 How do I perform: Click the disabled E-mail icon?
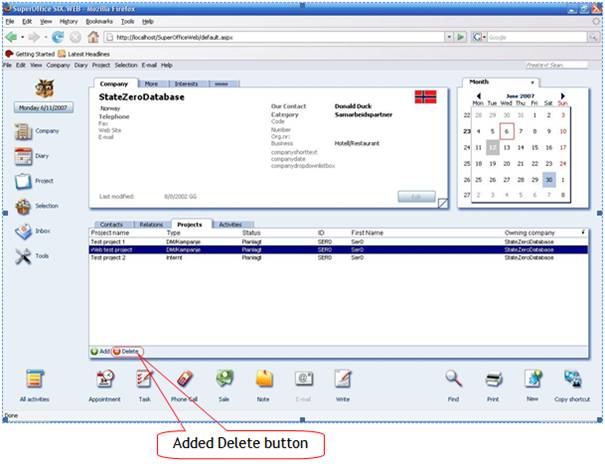(304, 379)
